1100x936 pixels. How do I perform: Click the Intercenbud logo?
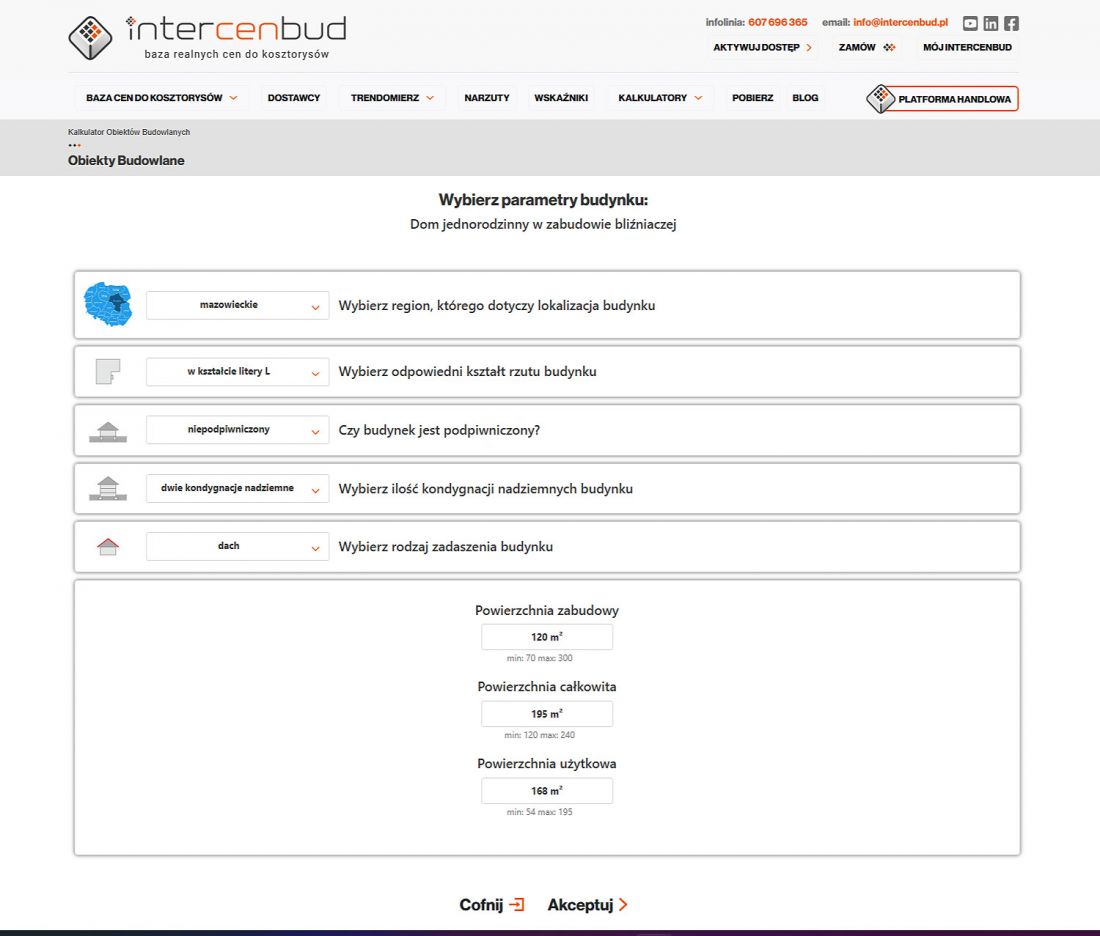click(x=207, y=37)
